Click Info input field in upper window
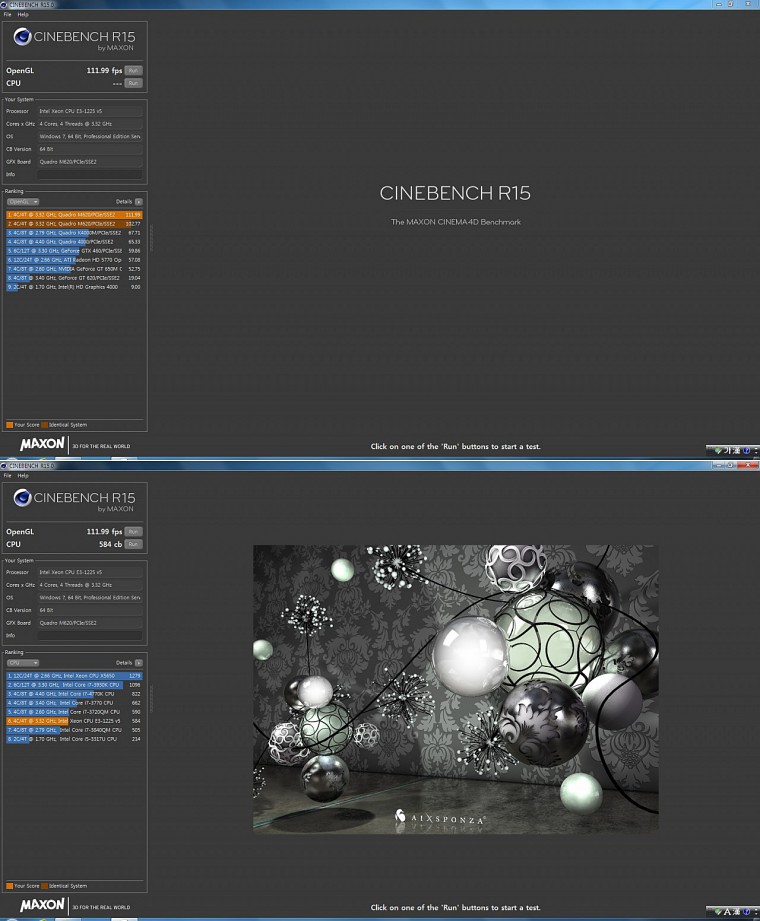The width and height of the screenshot is (760, 921). pos(90,174)
